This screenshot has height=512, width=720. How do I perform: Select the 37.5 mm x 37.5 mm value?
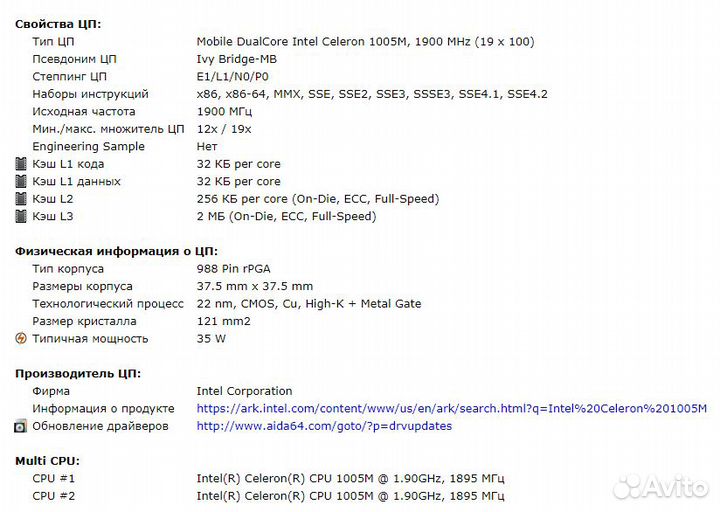(255, 286)
